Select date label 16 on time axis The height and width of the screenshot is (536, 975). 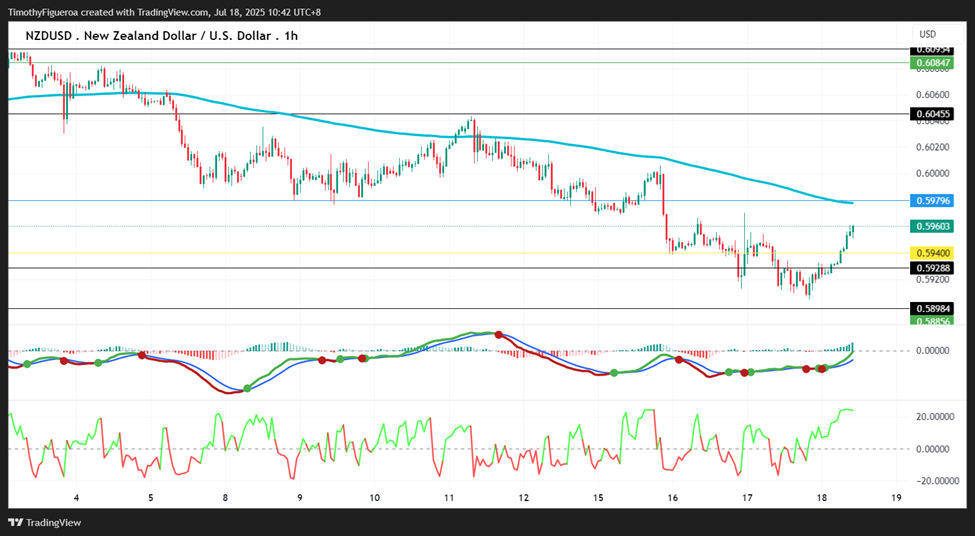(672, 497)
